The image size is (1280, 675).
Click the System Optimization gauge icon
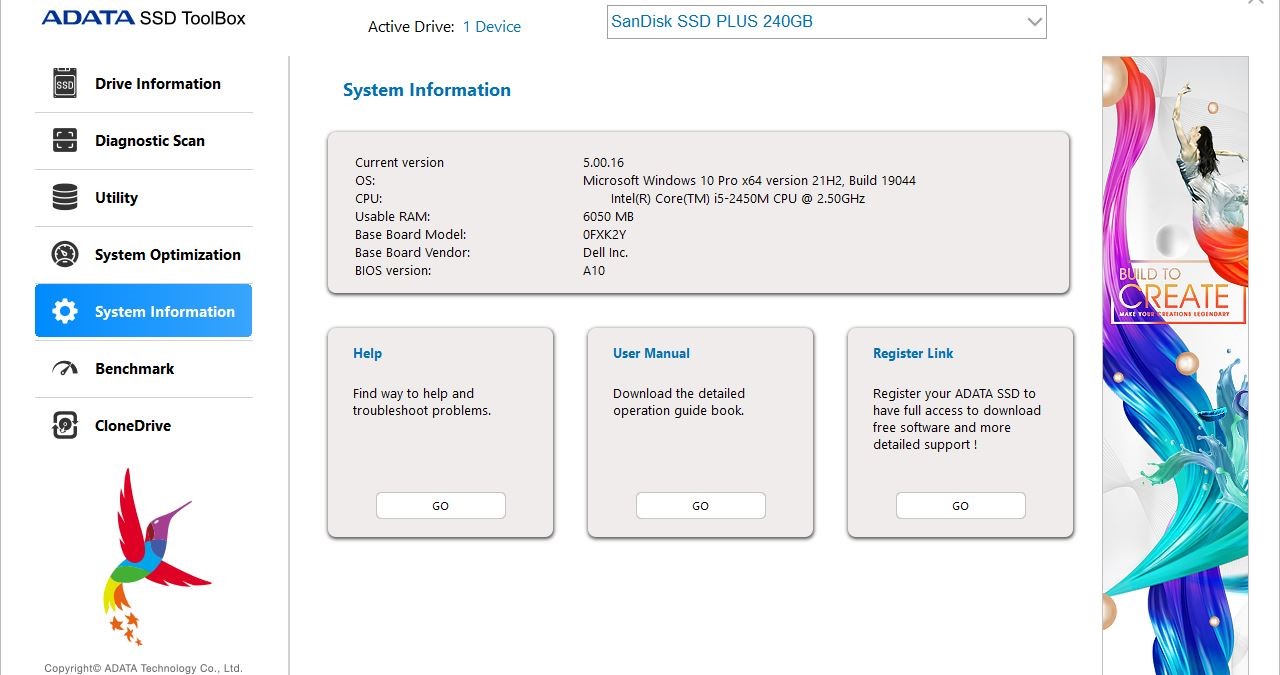pyautogui.click(x=65, y=255)
